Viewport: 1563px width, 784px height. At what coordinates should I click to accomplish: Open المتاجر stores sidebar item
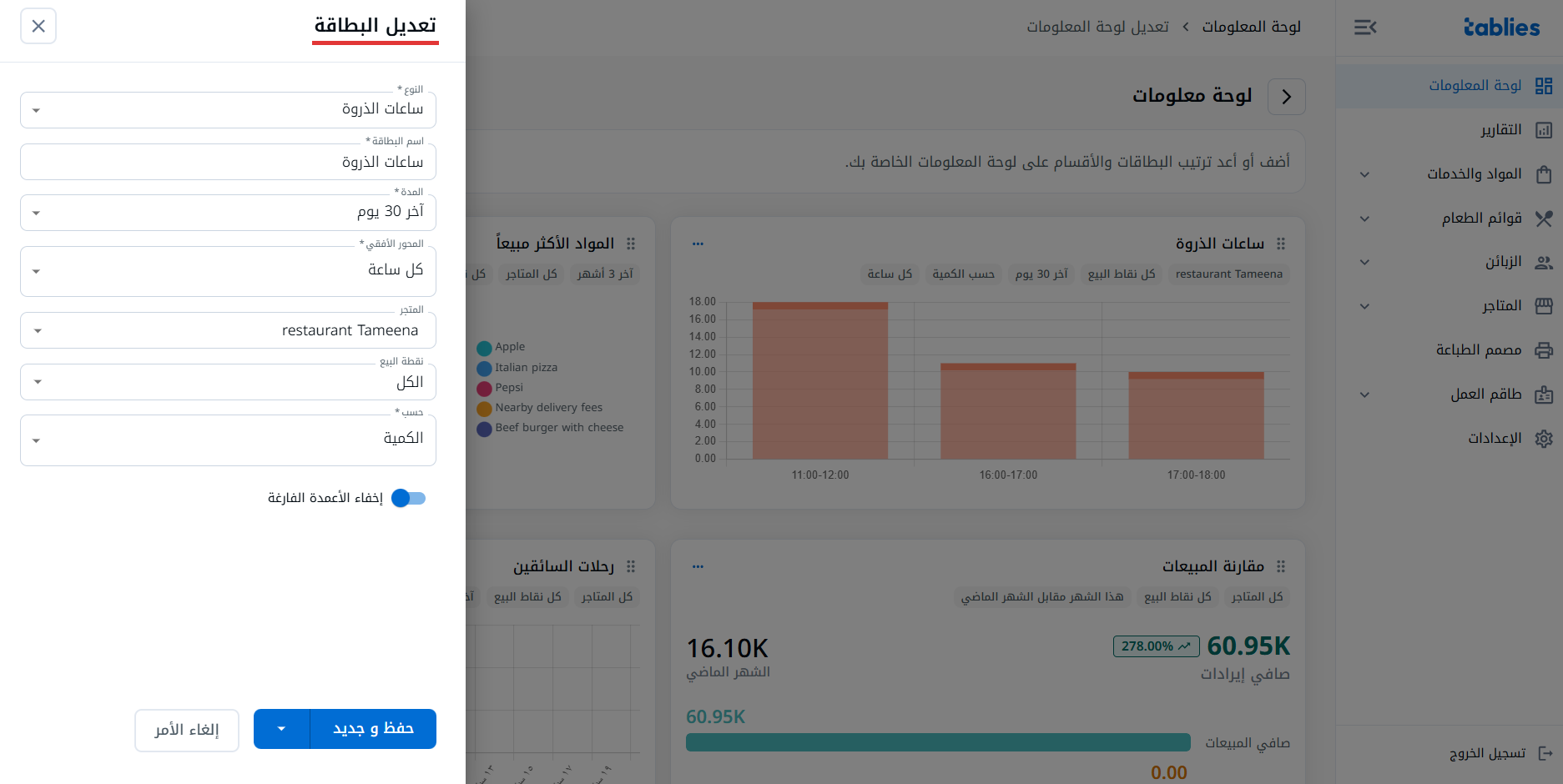pos(1501,306)
